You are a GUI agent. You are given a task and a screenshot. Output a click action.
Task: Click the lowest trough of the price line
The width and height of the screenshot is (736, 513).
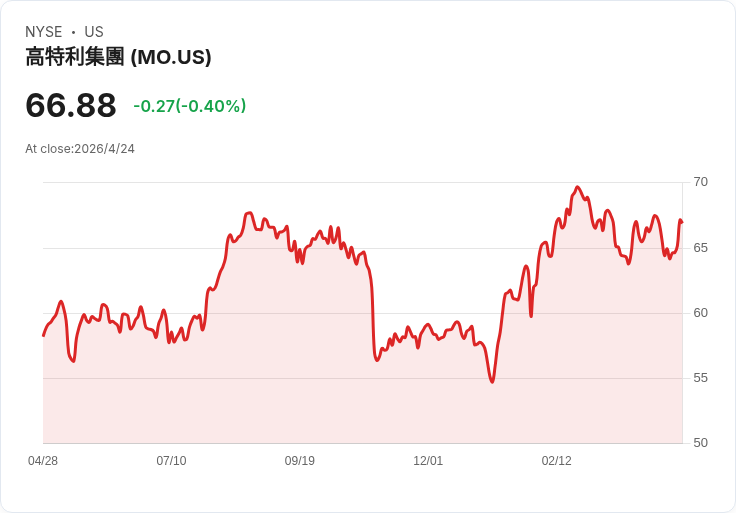(x=492, y=382)
